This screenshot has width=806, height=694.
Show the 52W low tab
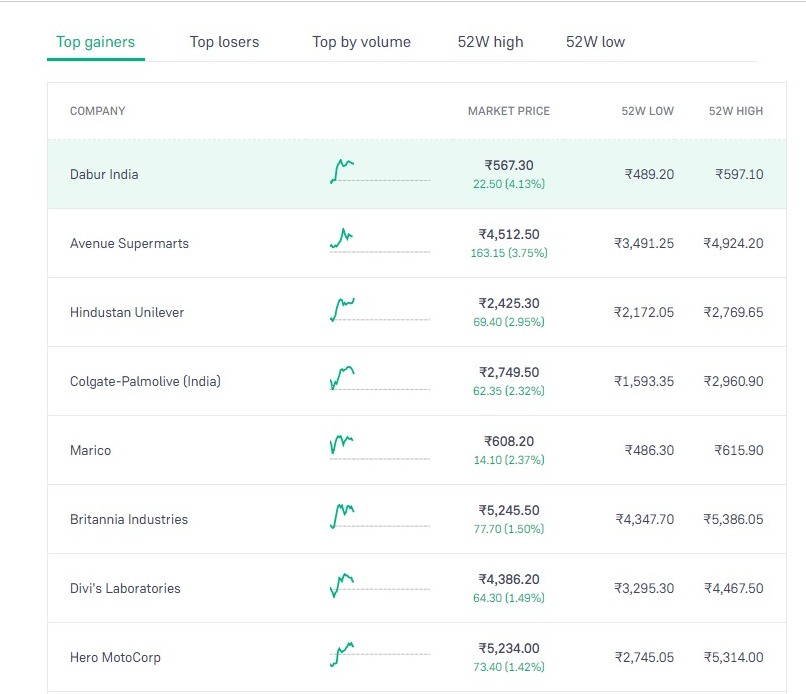pyautogui.click(x=595, y=42)
